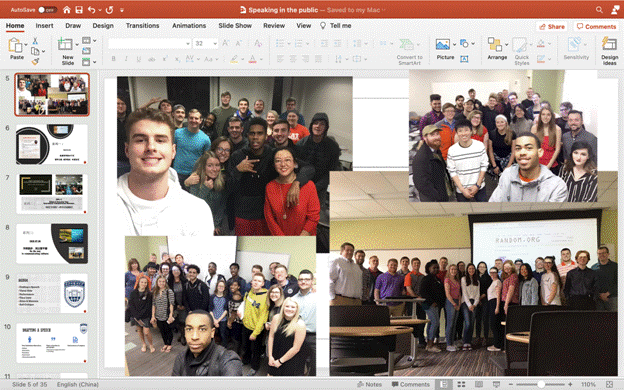Adjust the zoom slider handle
Viewport: 624px width, 390px height.
click(541, 384)
